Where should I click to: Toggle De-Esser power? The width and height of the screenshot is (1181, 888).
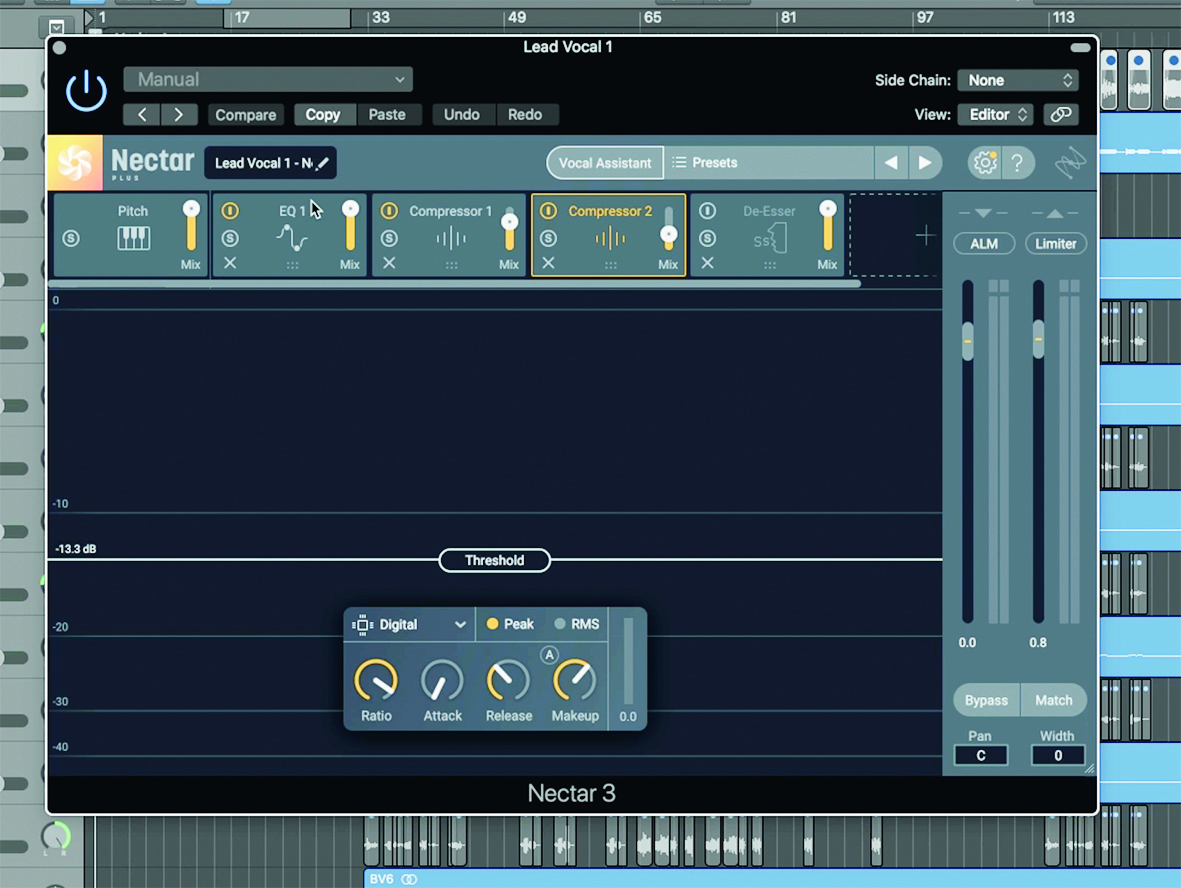click(x=707, y=211)
